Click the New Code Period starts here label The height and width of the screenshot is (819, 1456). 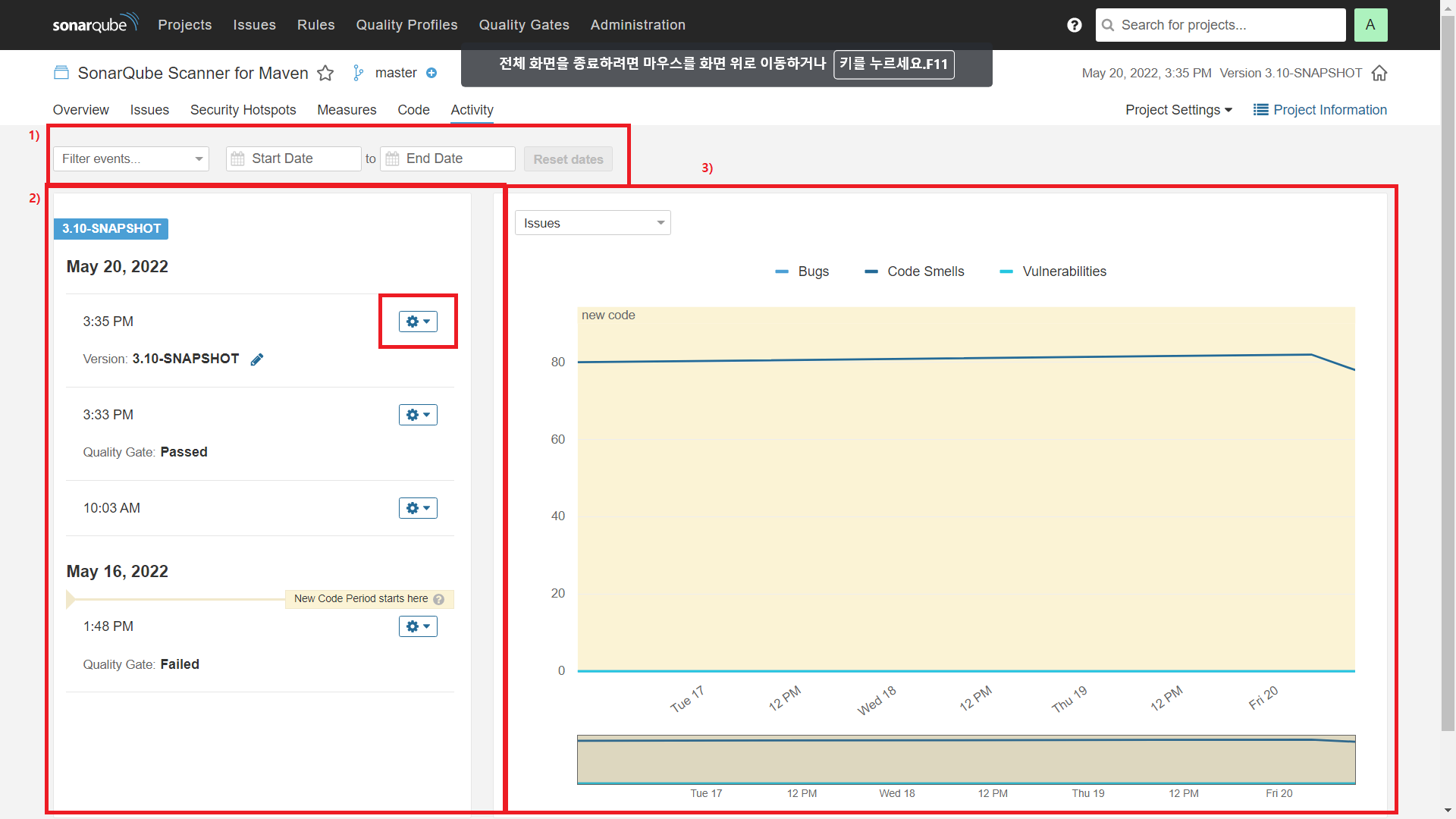click(361, 599)
